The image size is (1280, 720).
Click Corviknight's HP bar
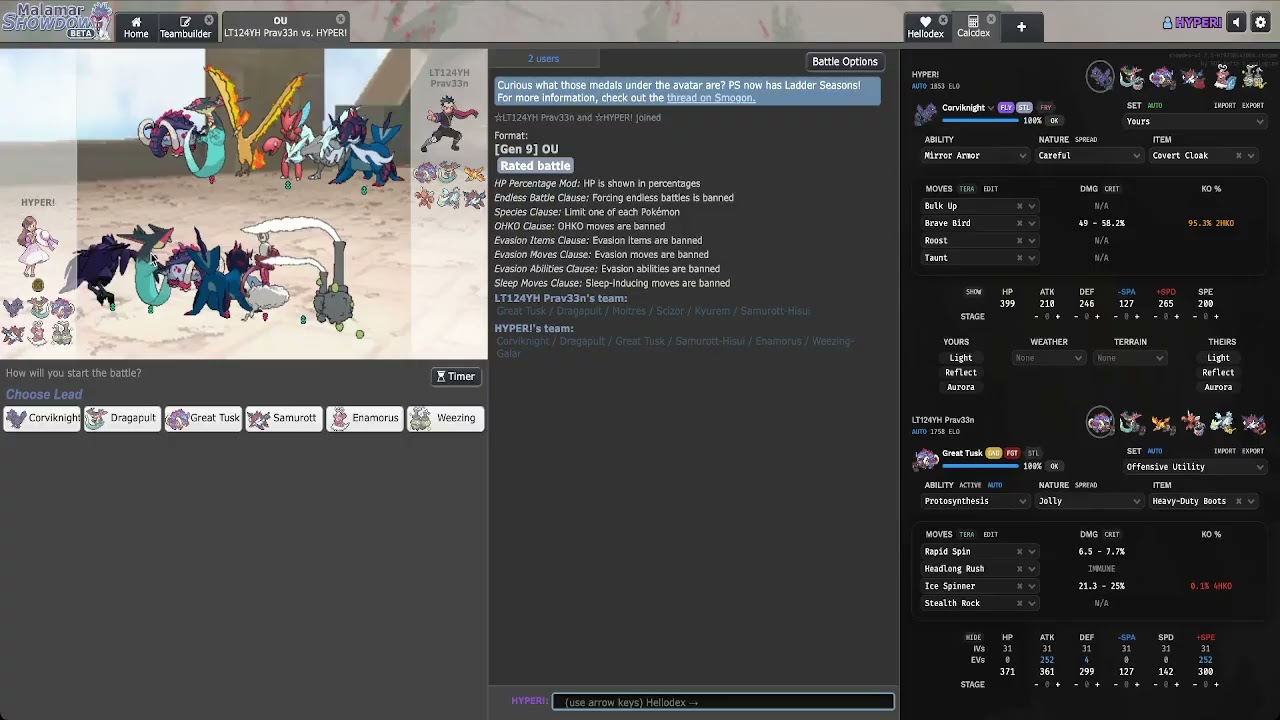click(980, 120)
